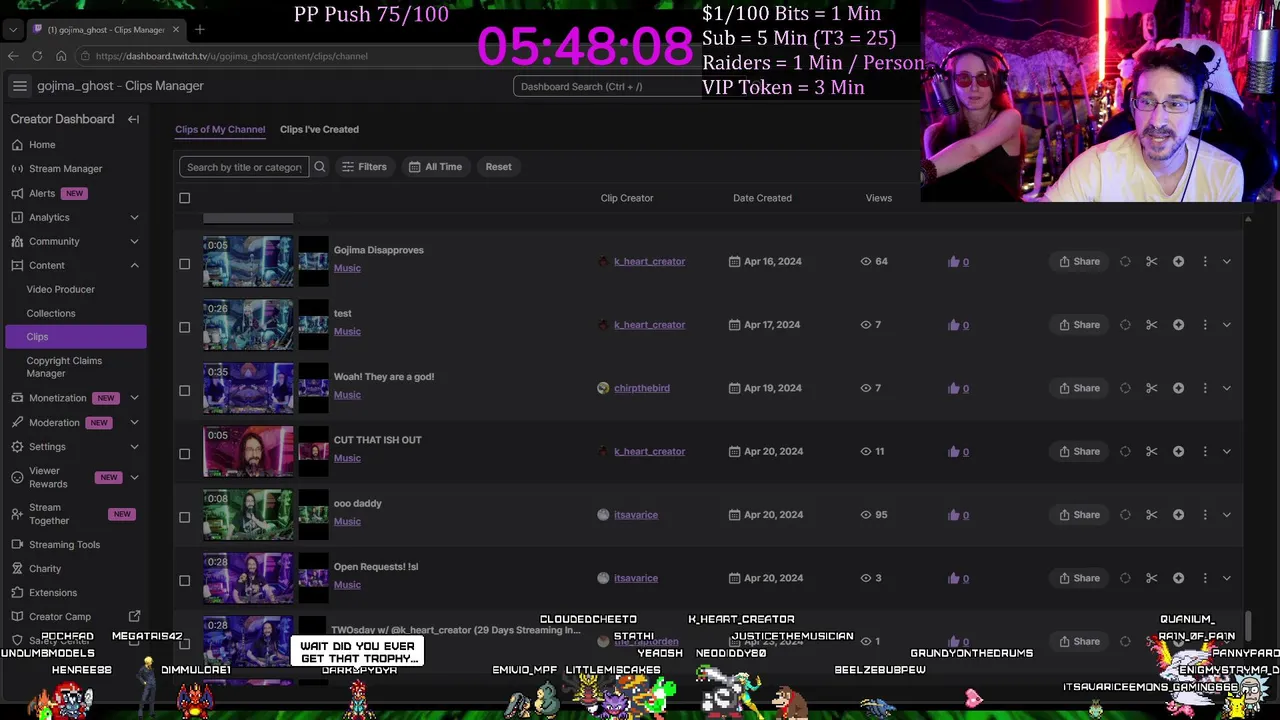Open chirpthebird creator link
1280x720 pixels.
pyautogui.click(x=642, y=388)
